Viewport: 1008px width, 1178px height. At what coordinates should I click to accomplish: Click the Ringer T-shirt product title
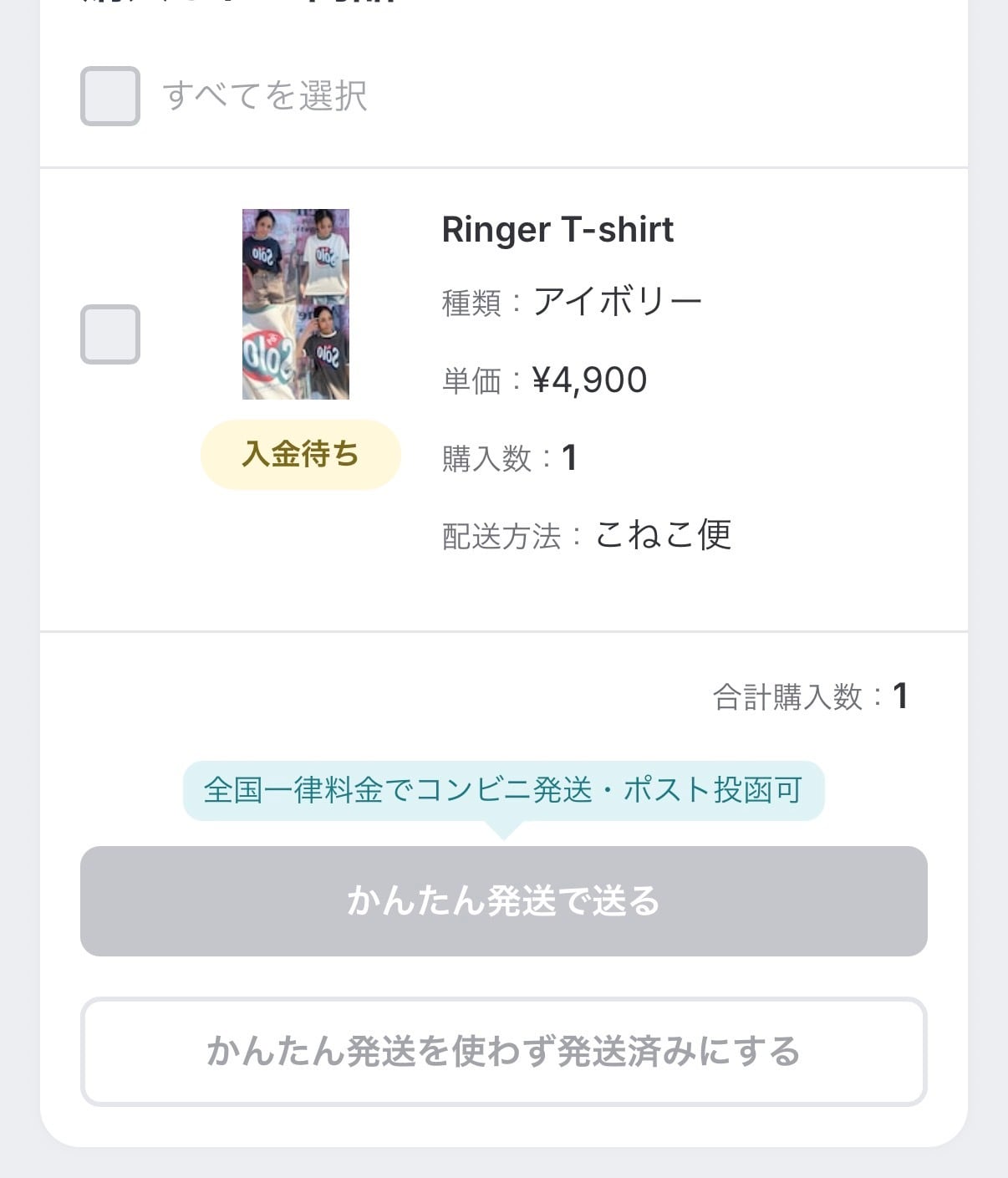557,230
